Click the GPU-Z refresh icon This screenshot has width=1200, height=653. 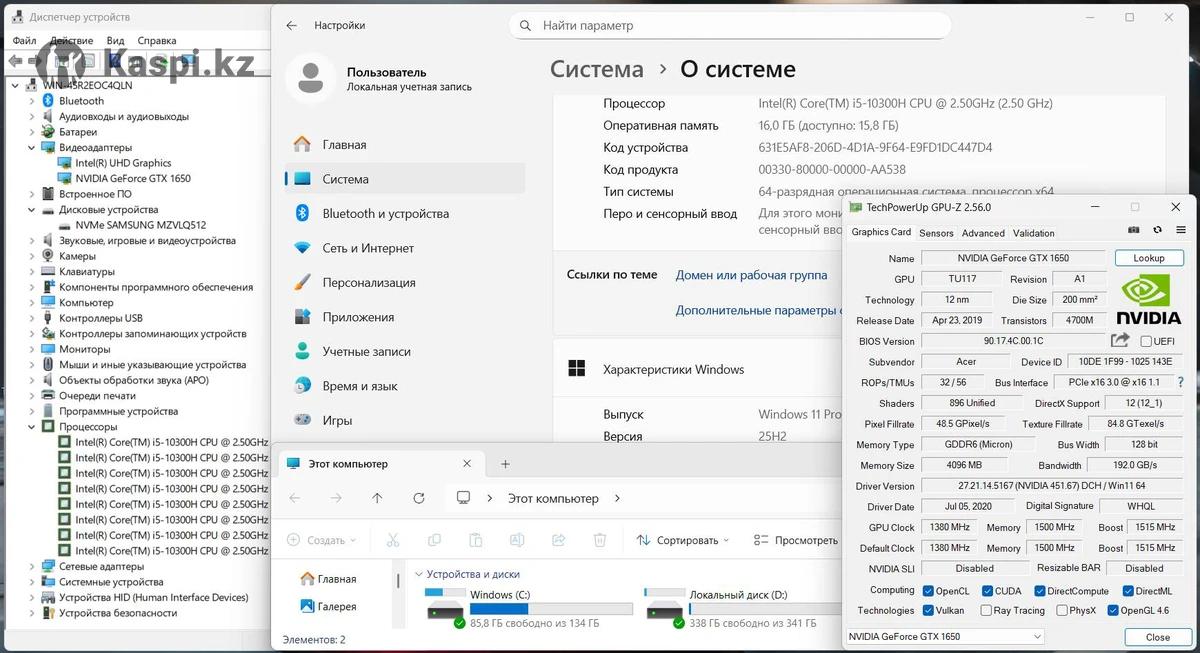[x=1157, y=230]
